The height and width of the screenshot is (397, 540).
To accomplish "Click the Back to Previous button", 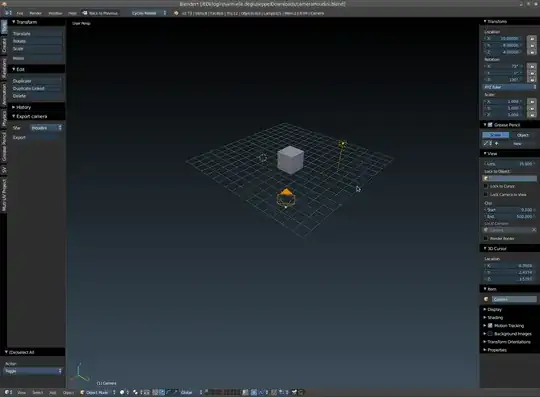I will 100,13.
